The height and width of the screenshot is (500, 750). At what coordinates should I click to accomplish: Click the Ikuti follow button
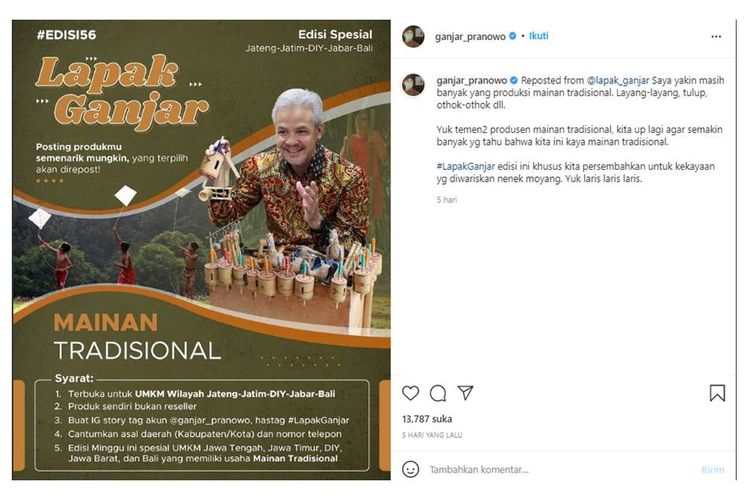[539, 36]
